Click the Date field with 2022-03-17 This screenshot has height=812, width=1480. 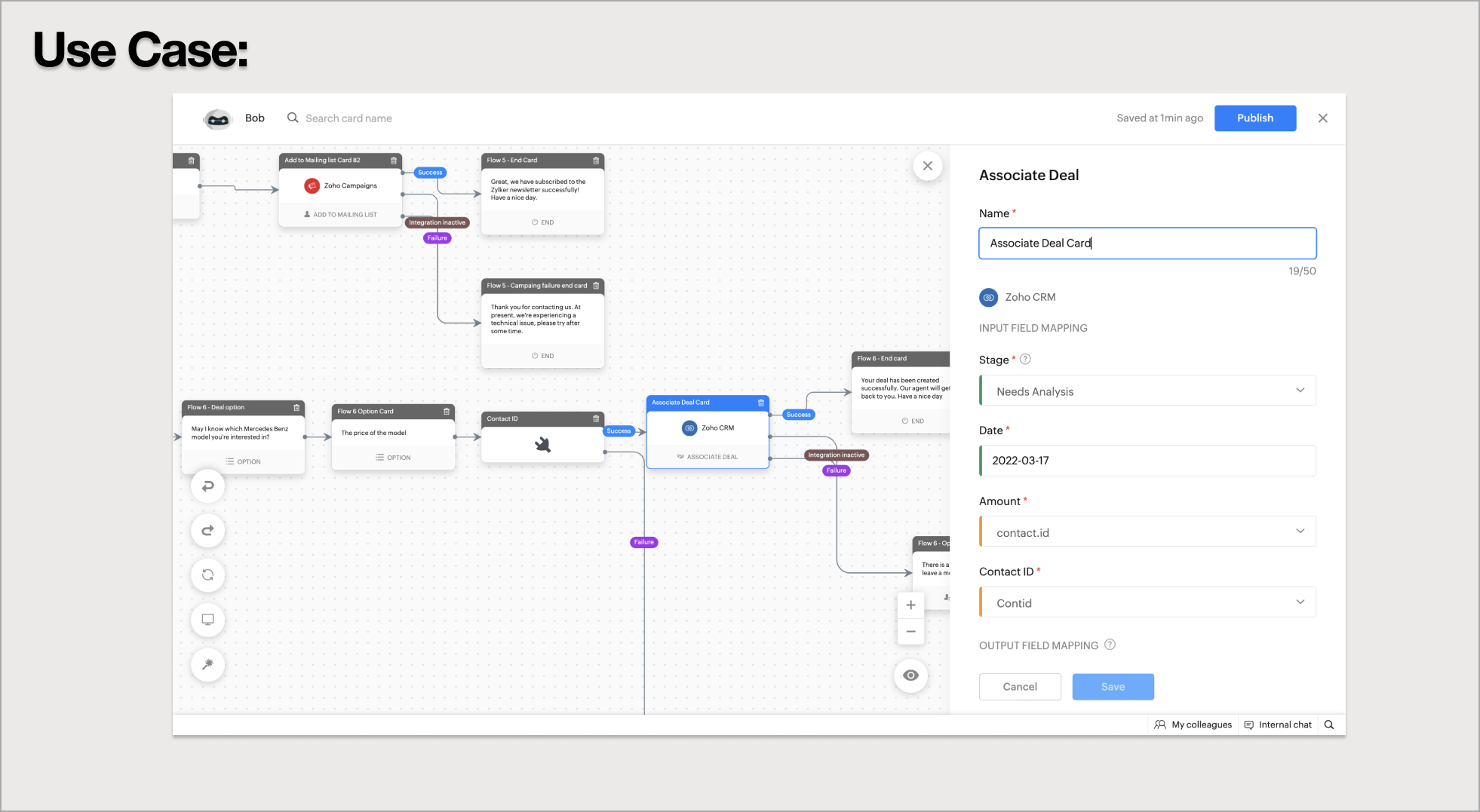coord(1147,461)
